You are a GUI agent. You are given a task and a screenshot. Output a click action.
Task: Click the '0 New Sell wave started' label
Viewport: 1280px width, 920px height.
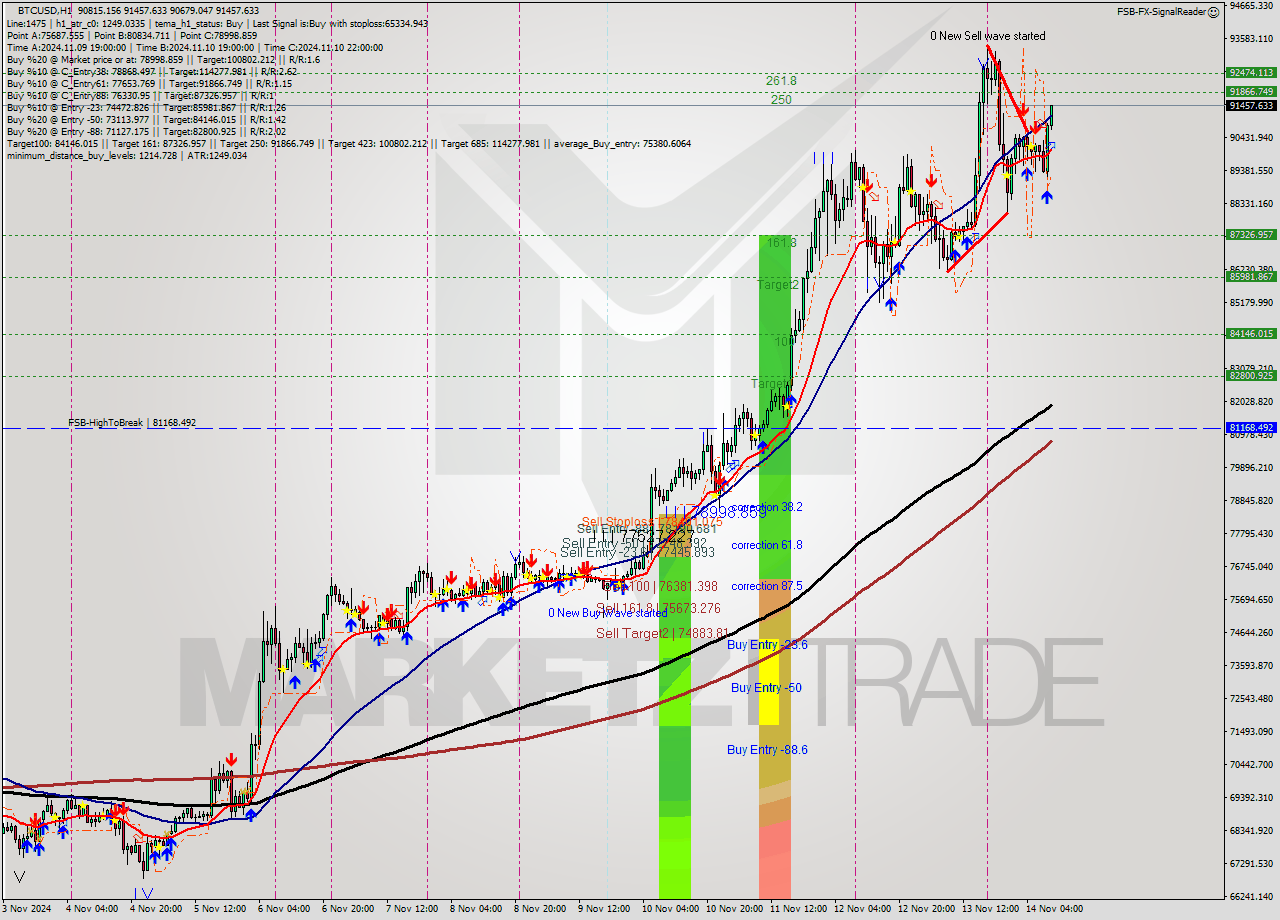point(988,36)
